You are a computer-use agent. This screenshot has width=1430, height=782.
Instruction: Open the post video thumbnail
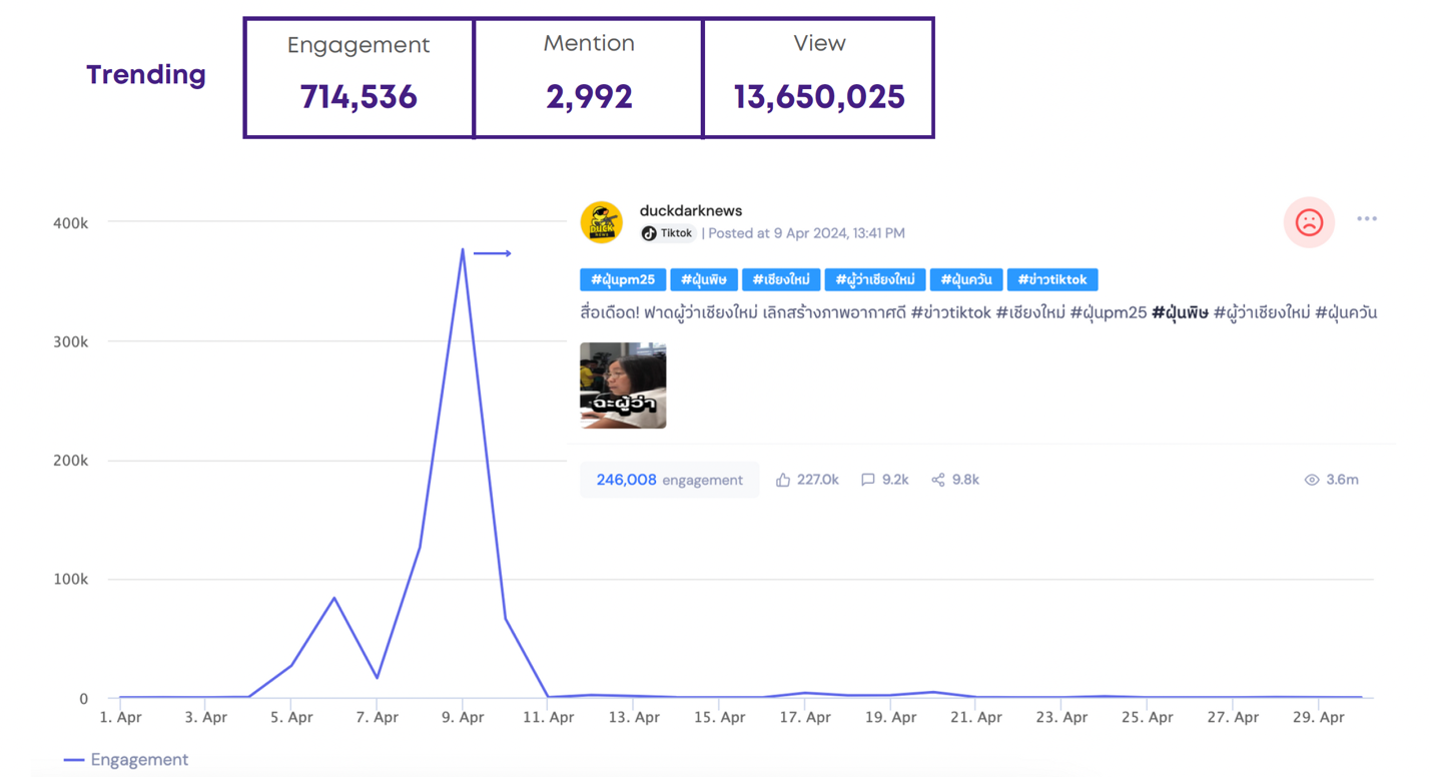[x=623, y=386]
